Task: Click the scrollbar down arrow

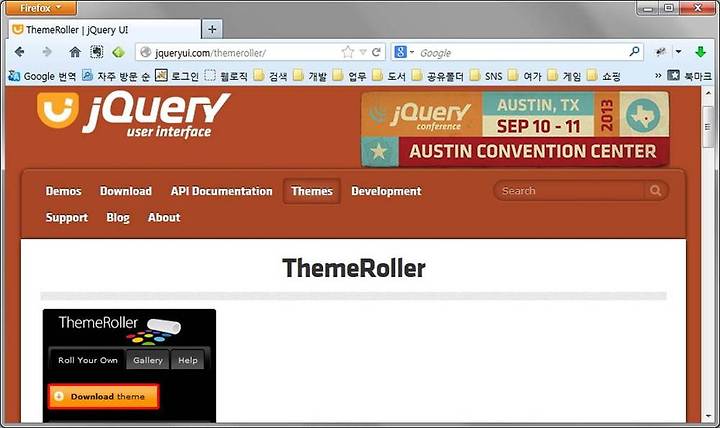Action: pos(708,417)
